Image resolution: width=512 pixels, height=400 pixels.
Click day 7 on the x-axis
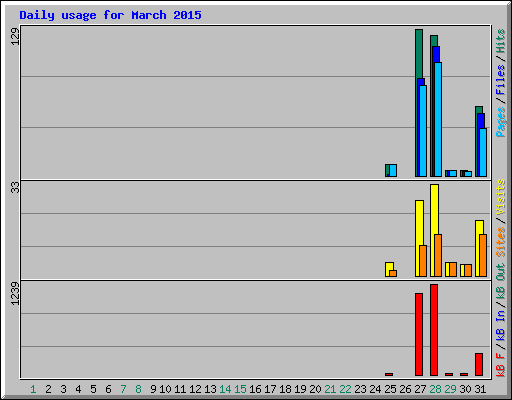point(123,389)
